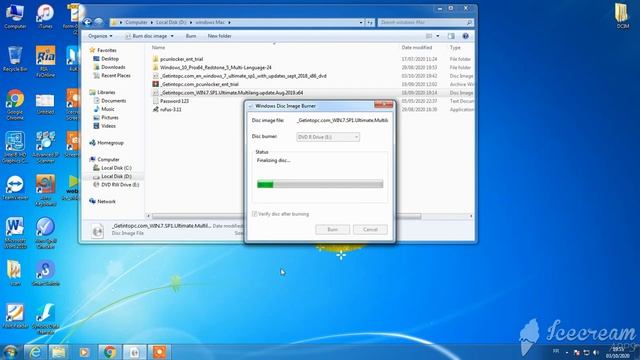Screen dimensions: 640x360
Task: Open the Organize dropdown menu
Action: (100, 36)
